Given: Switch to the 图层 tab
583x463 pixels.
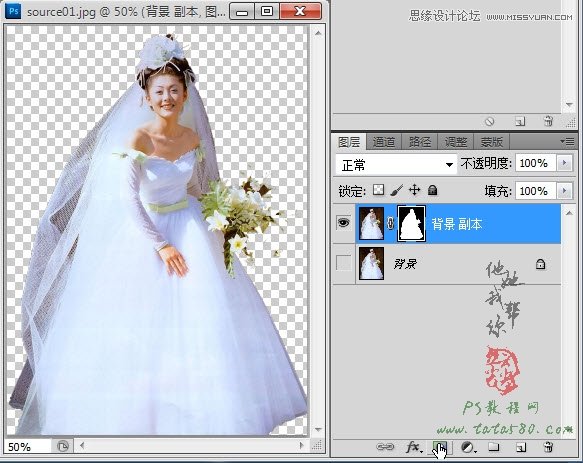Looking at the screenshot, I should coord(349,142).
